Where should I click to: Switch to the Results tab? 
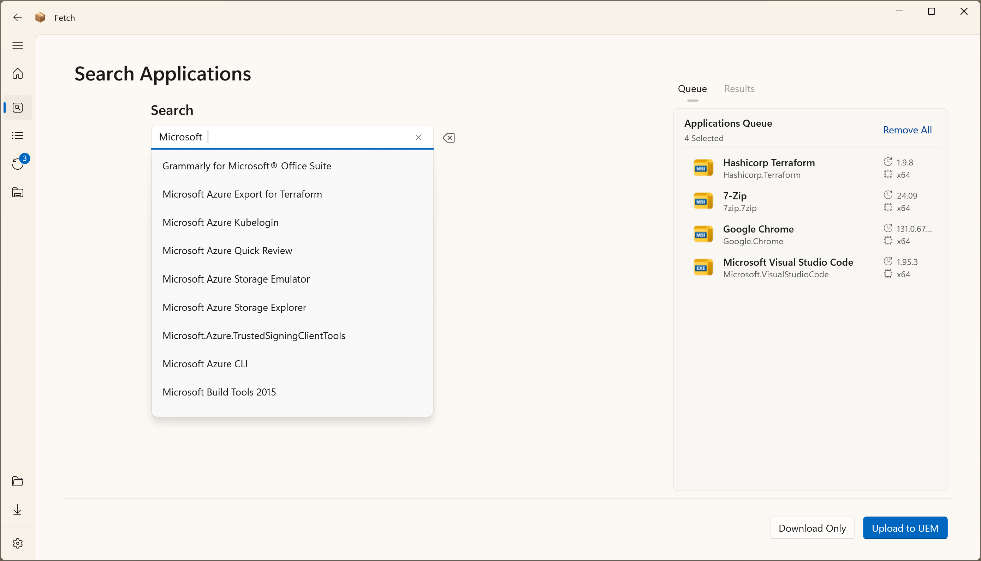[739, 89]
